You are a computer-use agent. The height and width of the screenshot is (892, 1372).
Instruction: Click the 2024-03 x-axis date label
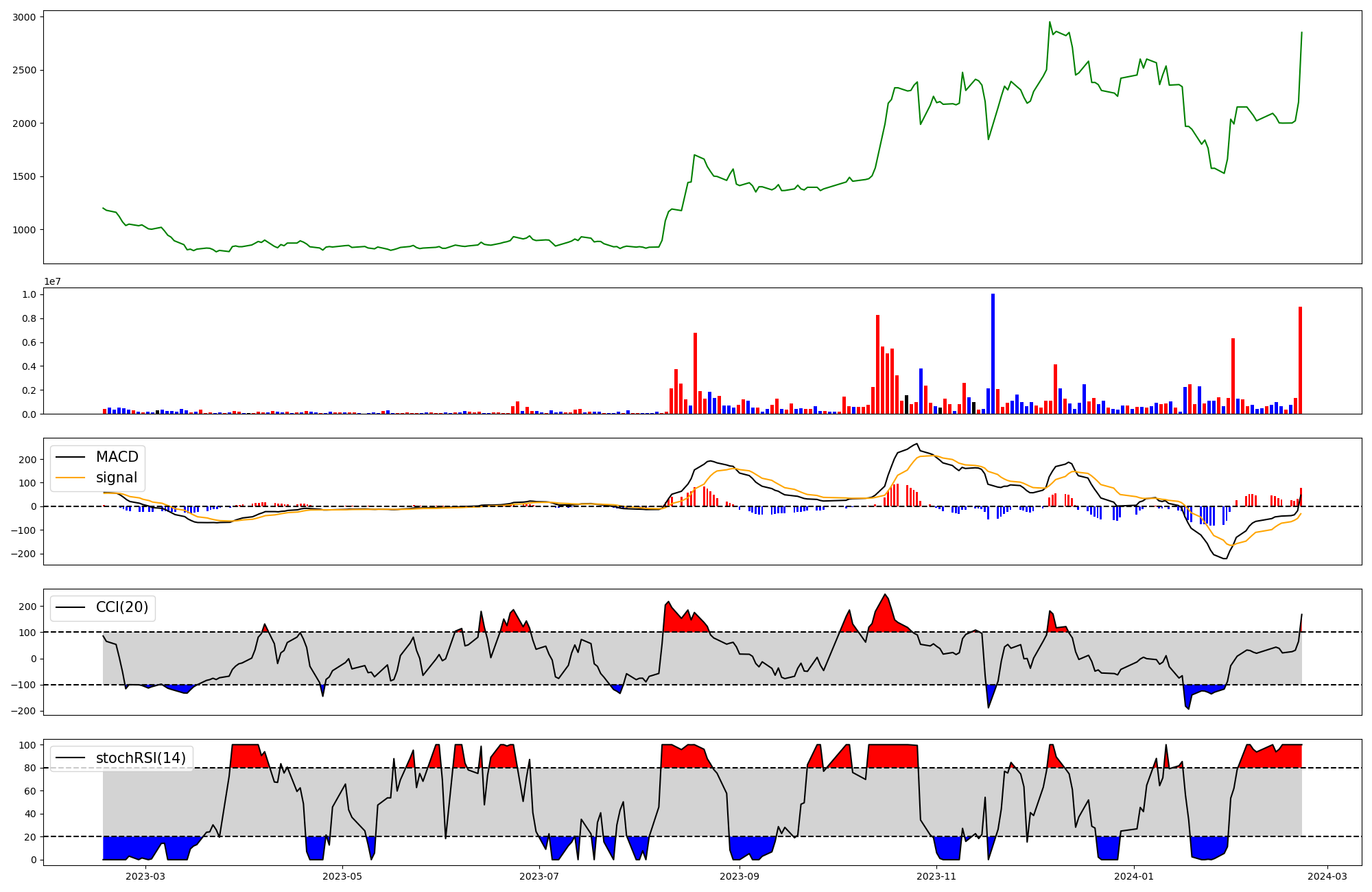pyautogui.click(x=1327, y=876)
